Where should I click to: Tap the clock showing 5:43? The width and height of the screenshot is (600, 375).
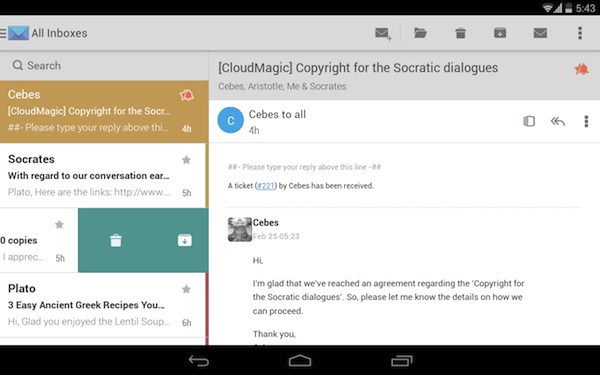(585, 8)
